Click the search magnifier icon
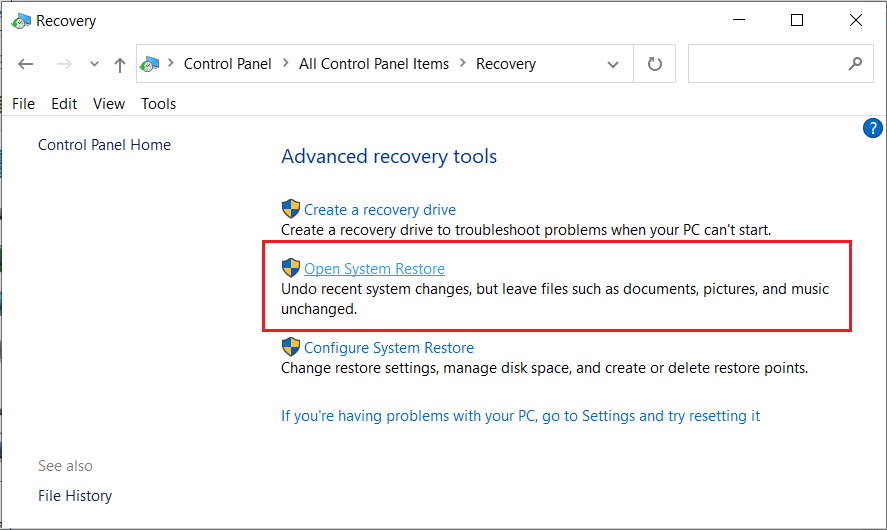This screenshot has width=887, height=530. (854, 64)
